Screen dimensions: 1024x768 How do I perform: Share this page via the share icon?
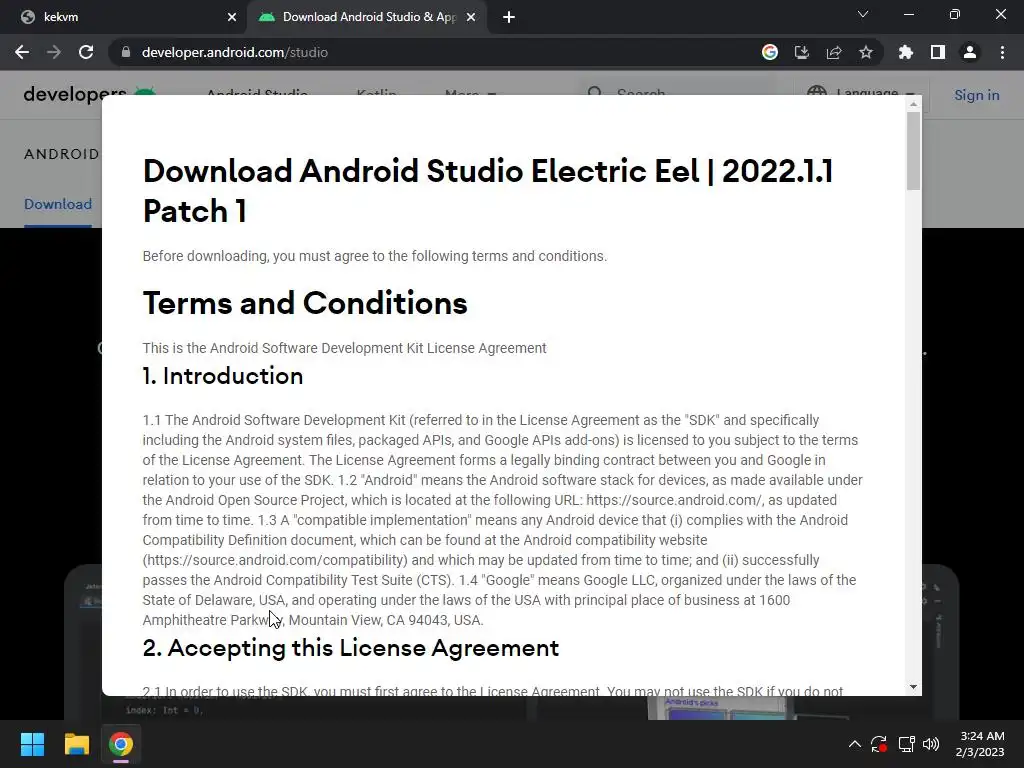point(834,52)
